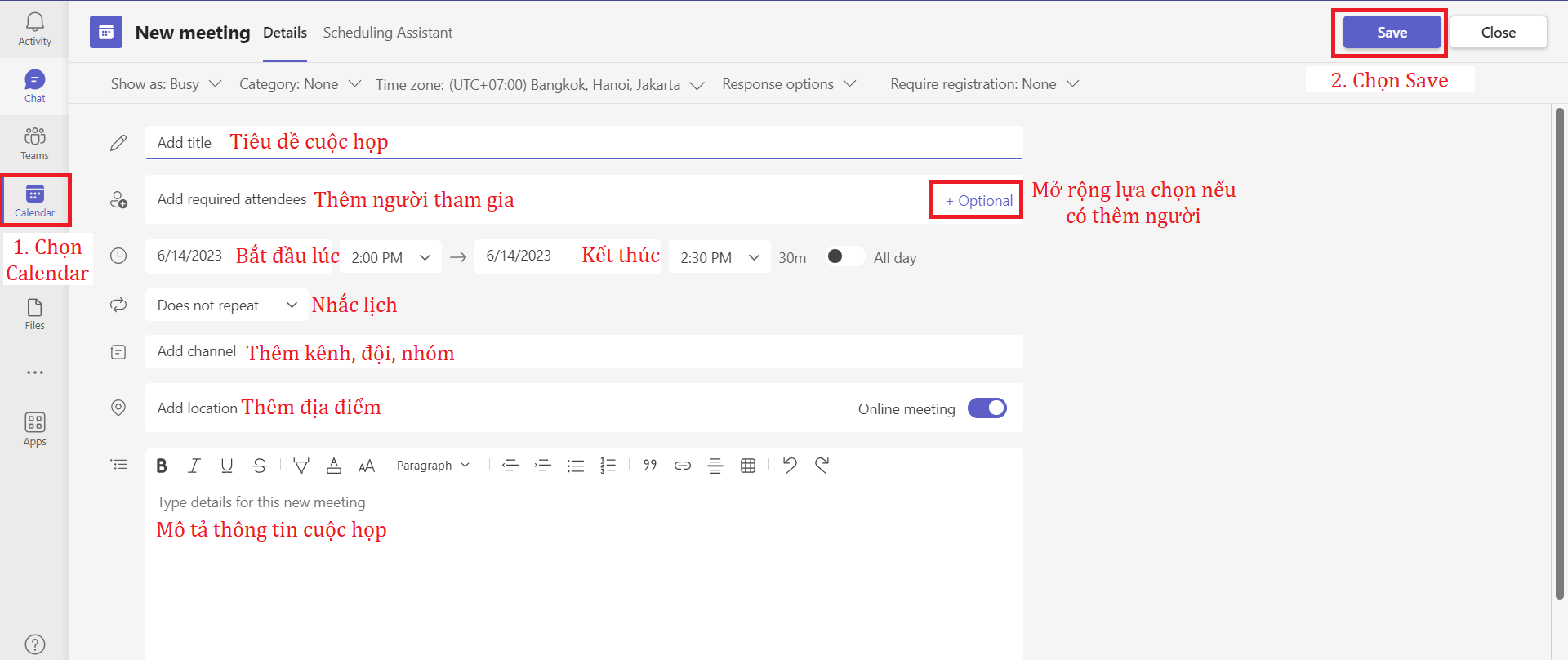Viewport: 1568px width, 660px height.
Task: Insert a horizontal rule
Action: point(715,466)
